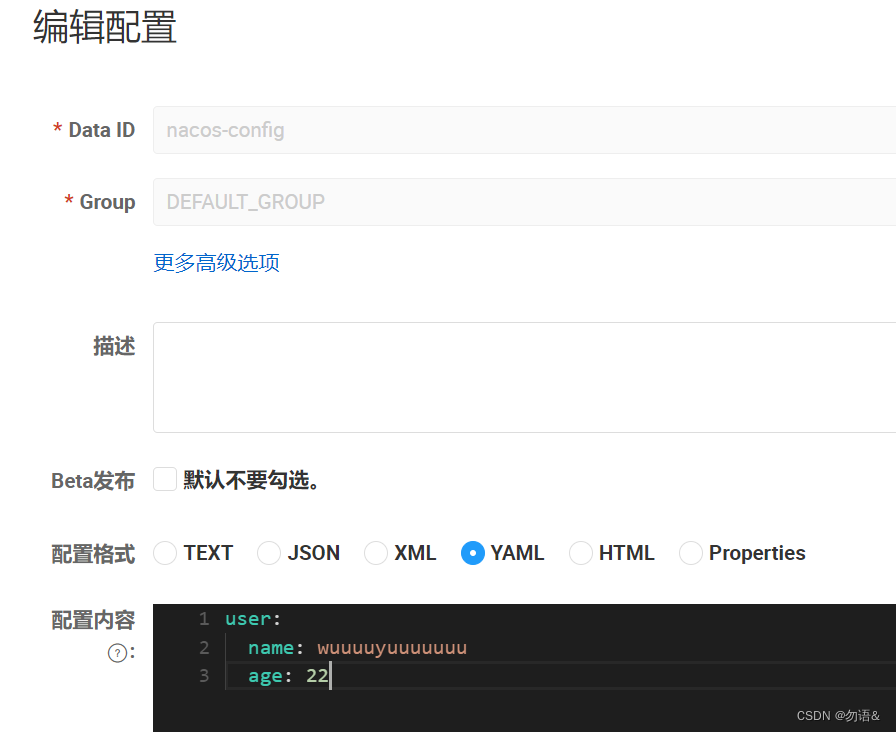896x732 pixels.
Task: Click the 配置格式 label
Action: (x=93, y=553)
